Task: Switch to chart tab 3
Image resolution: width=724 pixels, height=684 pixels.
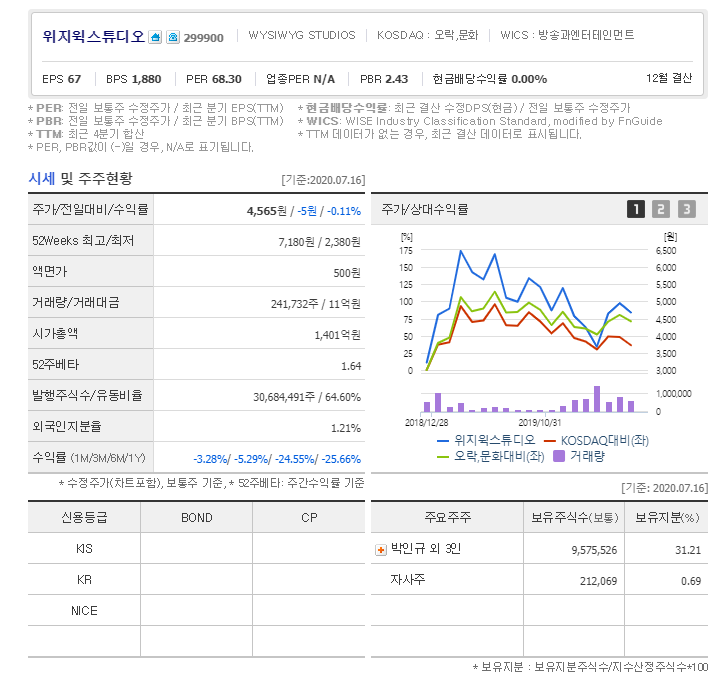Action: pos(687,209)
